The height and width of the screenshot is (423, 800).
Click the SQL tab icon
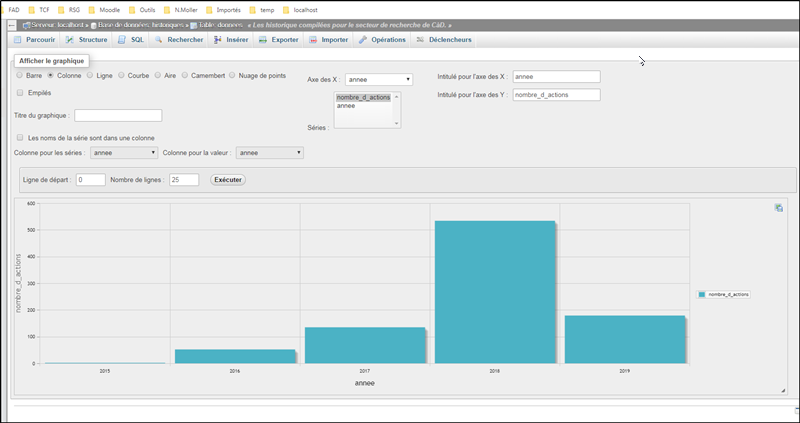click(x=122, y=40)
